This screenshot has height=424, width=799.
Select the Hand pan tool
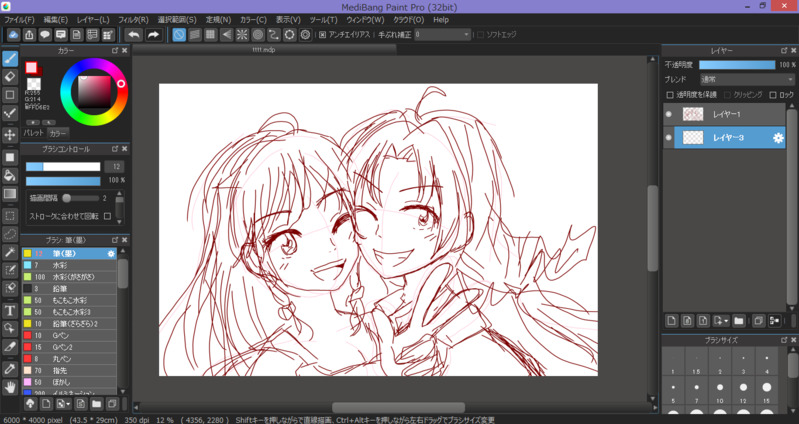point(10,387)
